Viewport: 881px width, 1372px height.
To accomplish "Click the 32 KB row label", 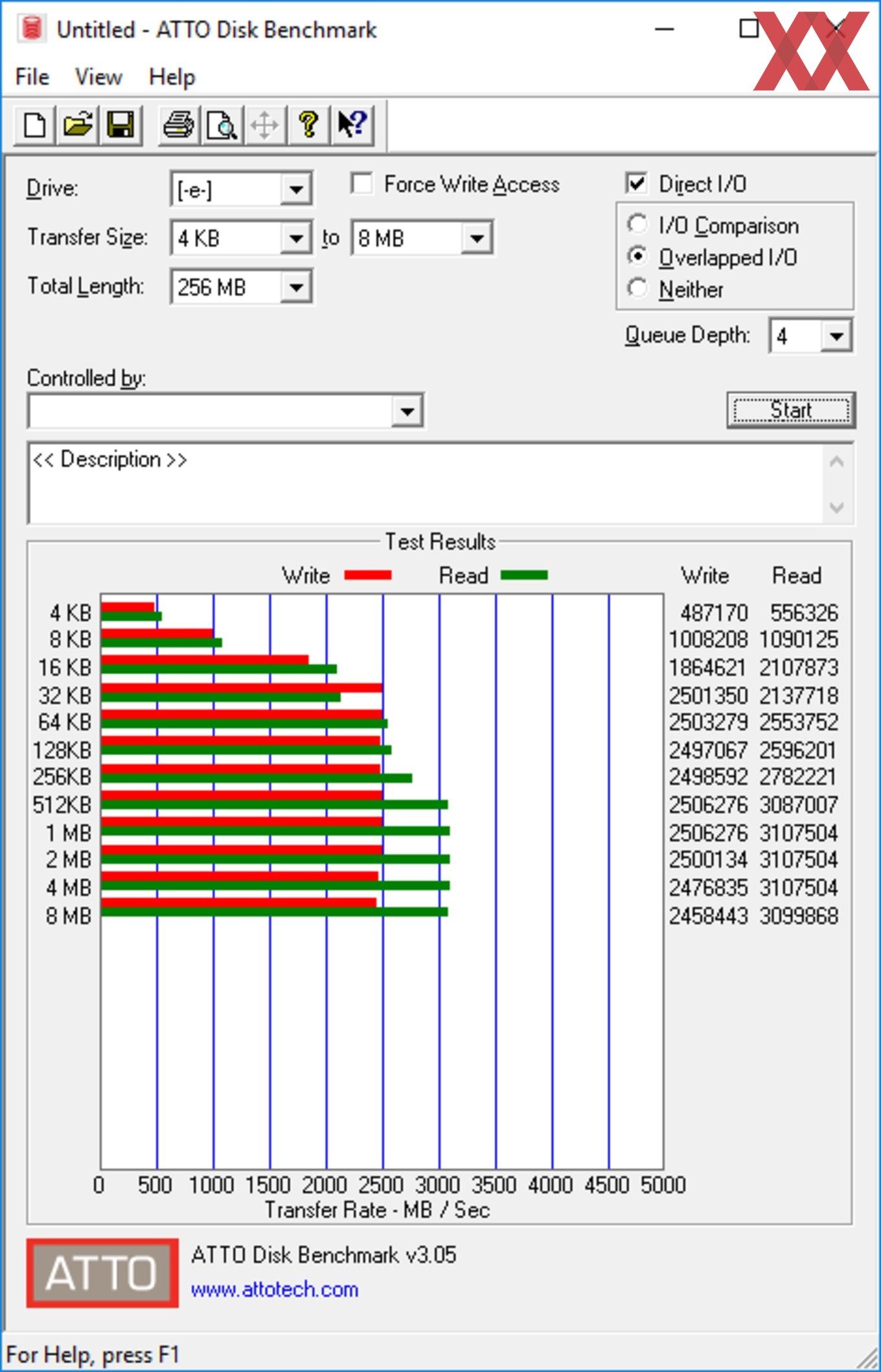I will tap(65, 696).
